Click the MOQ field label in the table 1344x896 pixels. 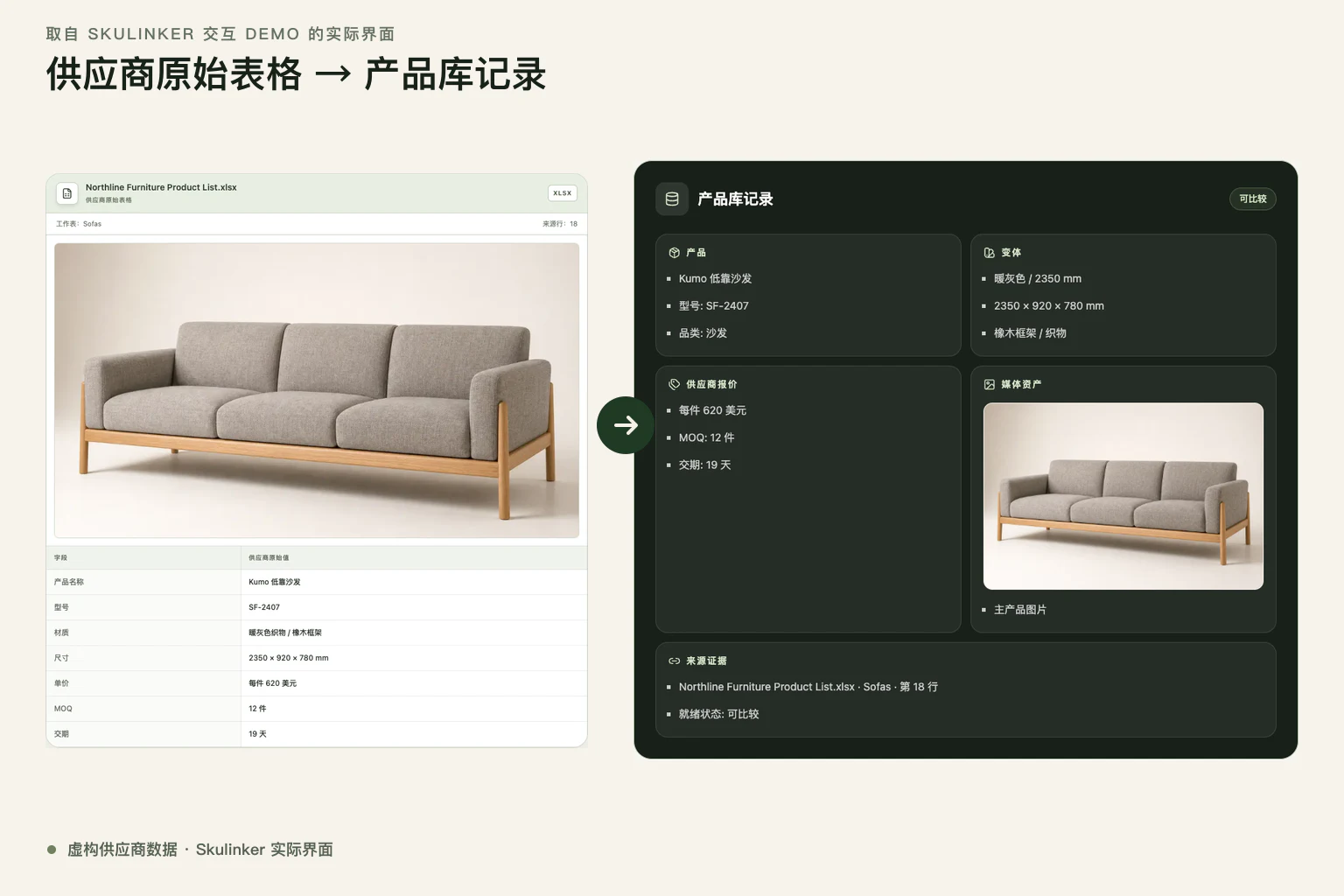pos(63,709)
